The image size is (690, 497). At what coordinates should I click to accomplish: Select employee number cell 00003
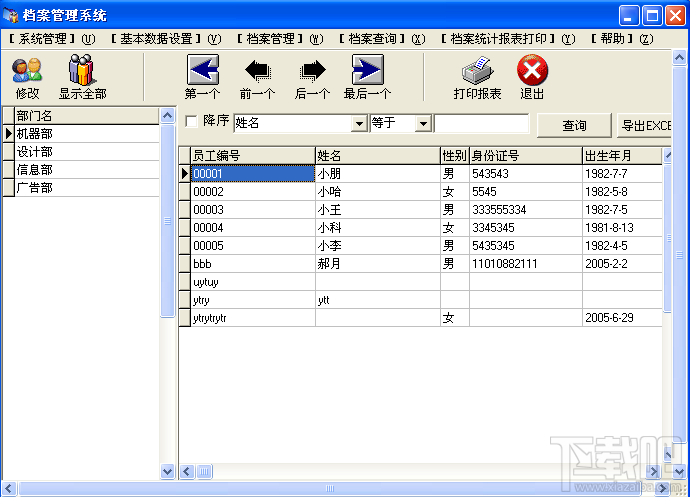coord(253,210)
